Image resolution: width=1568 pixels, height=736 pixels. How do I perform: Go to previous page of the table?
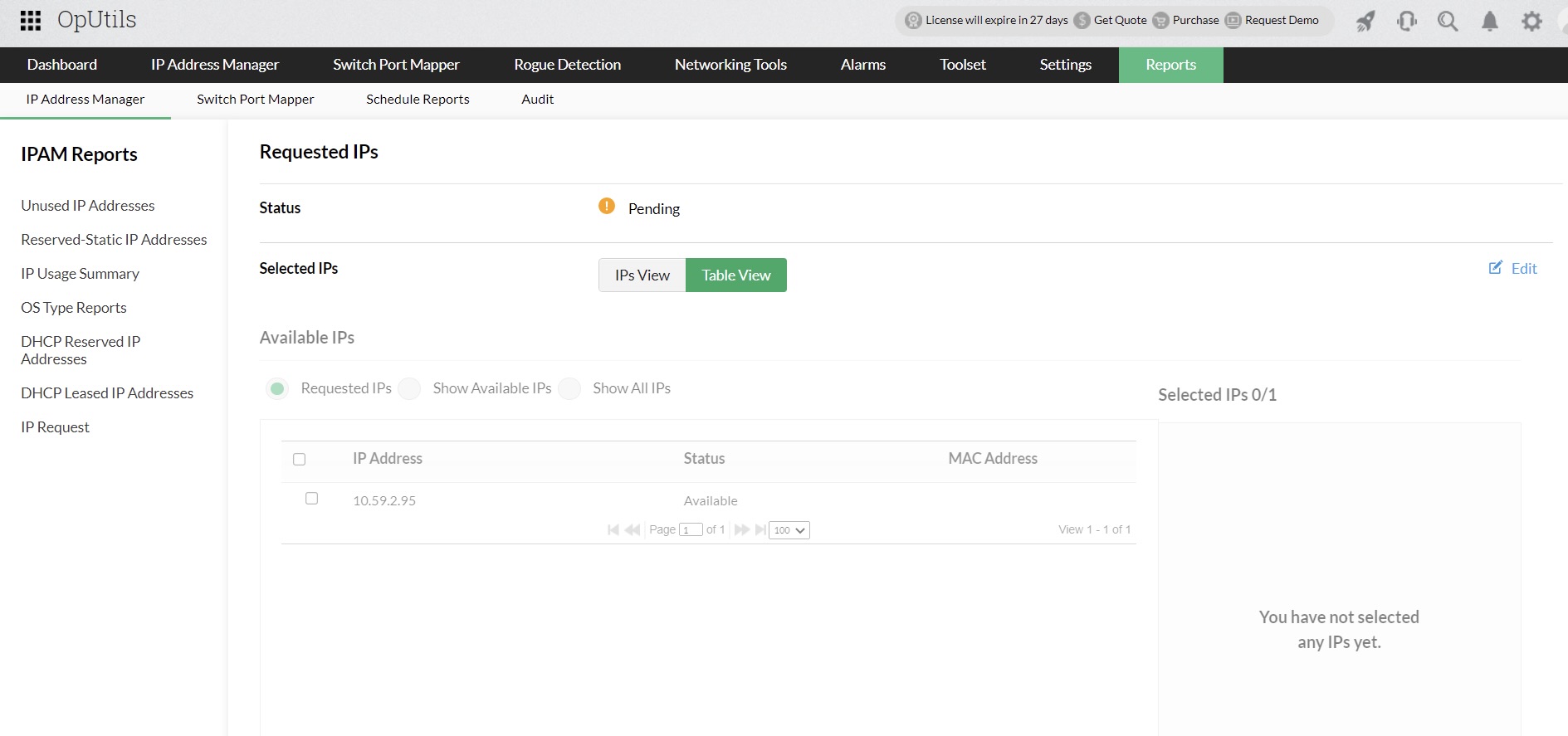click(633, 529)
